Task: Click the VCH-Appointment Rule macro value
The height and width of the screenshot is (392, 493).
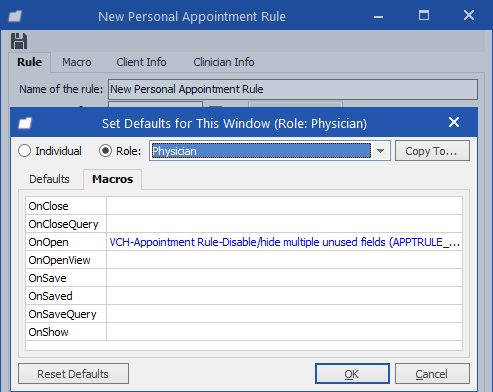Action: tap(284, 242)
